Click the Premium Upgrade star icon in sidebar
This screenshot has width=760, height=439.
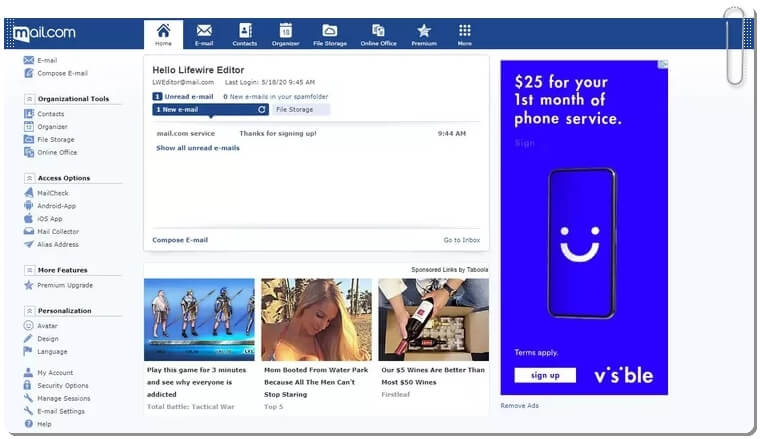(x=29, y=285)
